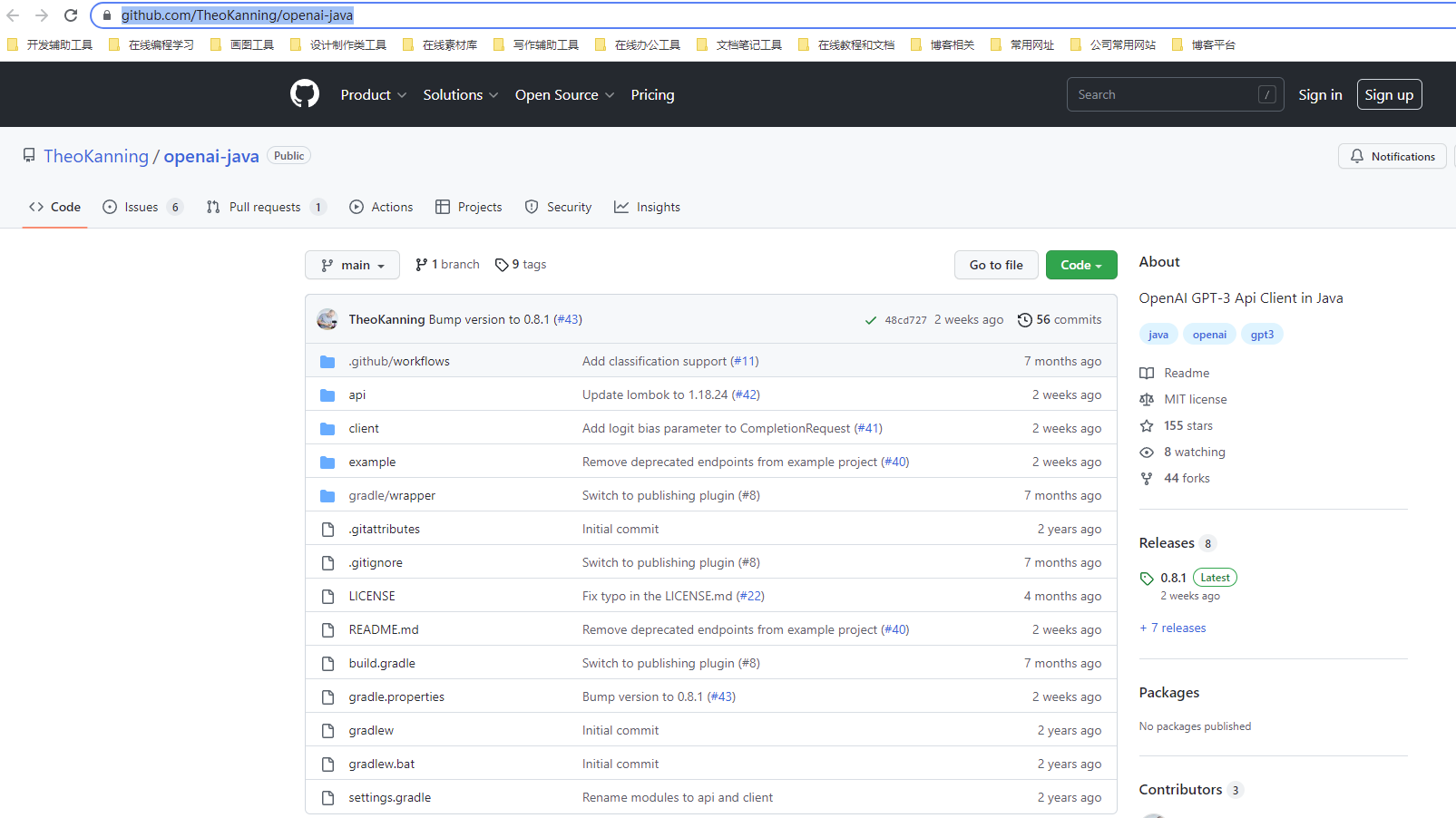Image resolution: width=1456 pixels, height=818 pixels.
Task: Reload the page with refresh icon
Action: (71, 15)
